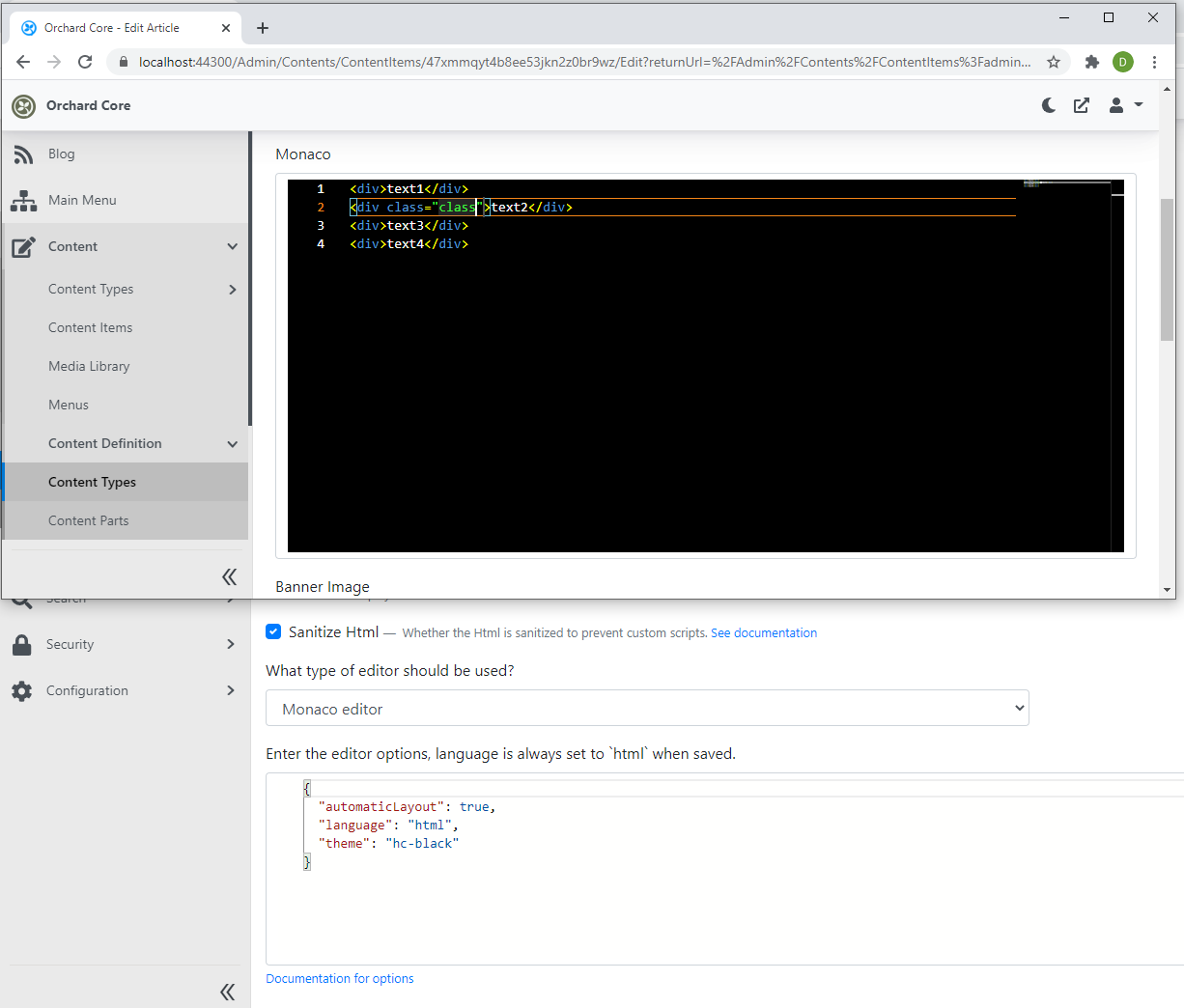Open Chrome three-dot menu

click(1154, 62)
